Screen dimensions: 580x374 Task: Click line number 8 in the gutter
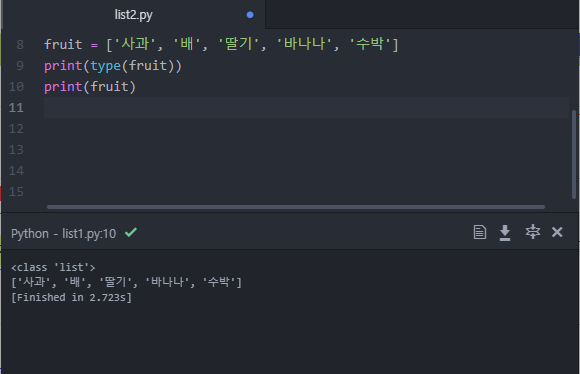coord(20,45)
